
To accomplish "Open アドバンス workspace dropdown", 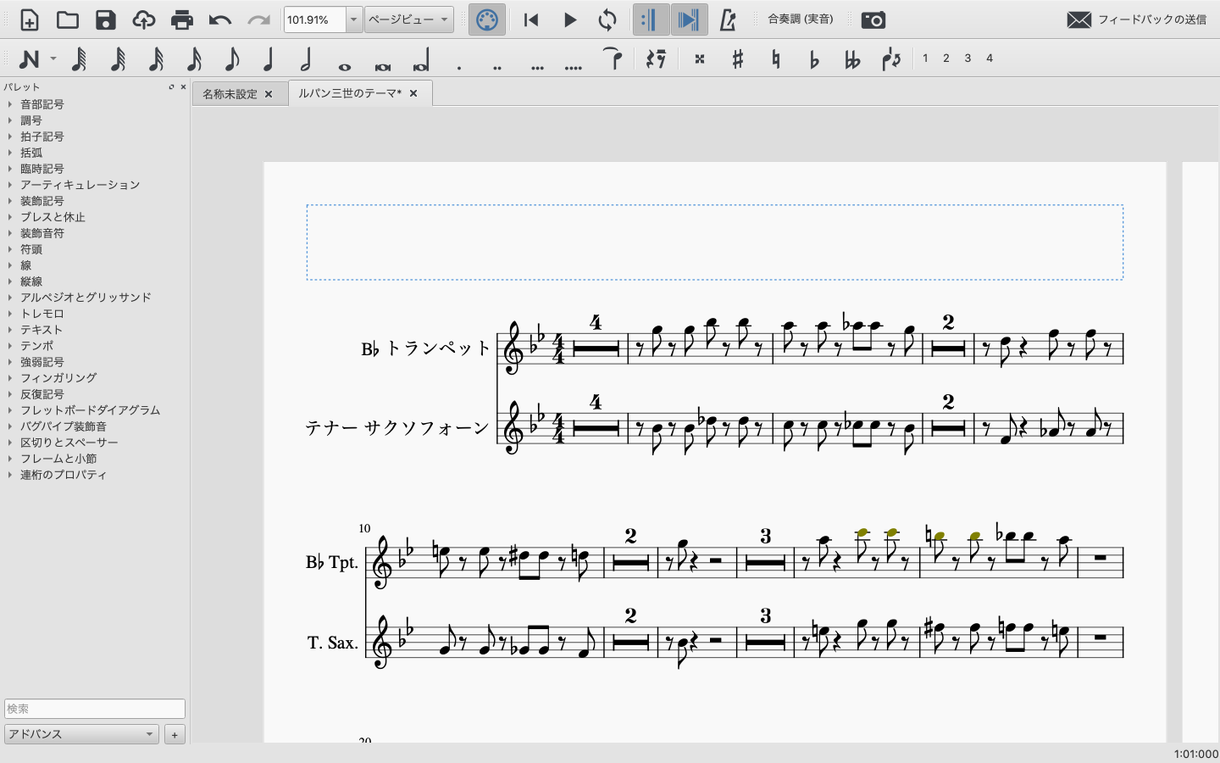I will tap(81, 734).
